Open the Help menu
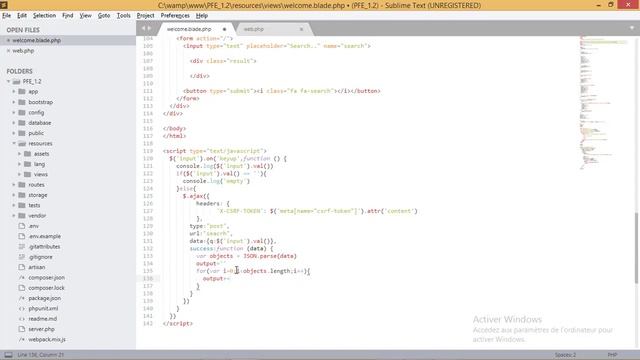640x360 pixels. click(202, 16)
